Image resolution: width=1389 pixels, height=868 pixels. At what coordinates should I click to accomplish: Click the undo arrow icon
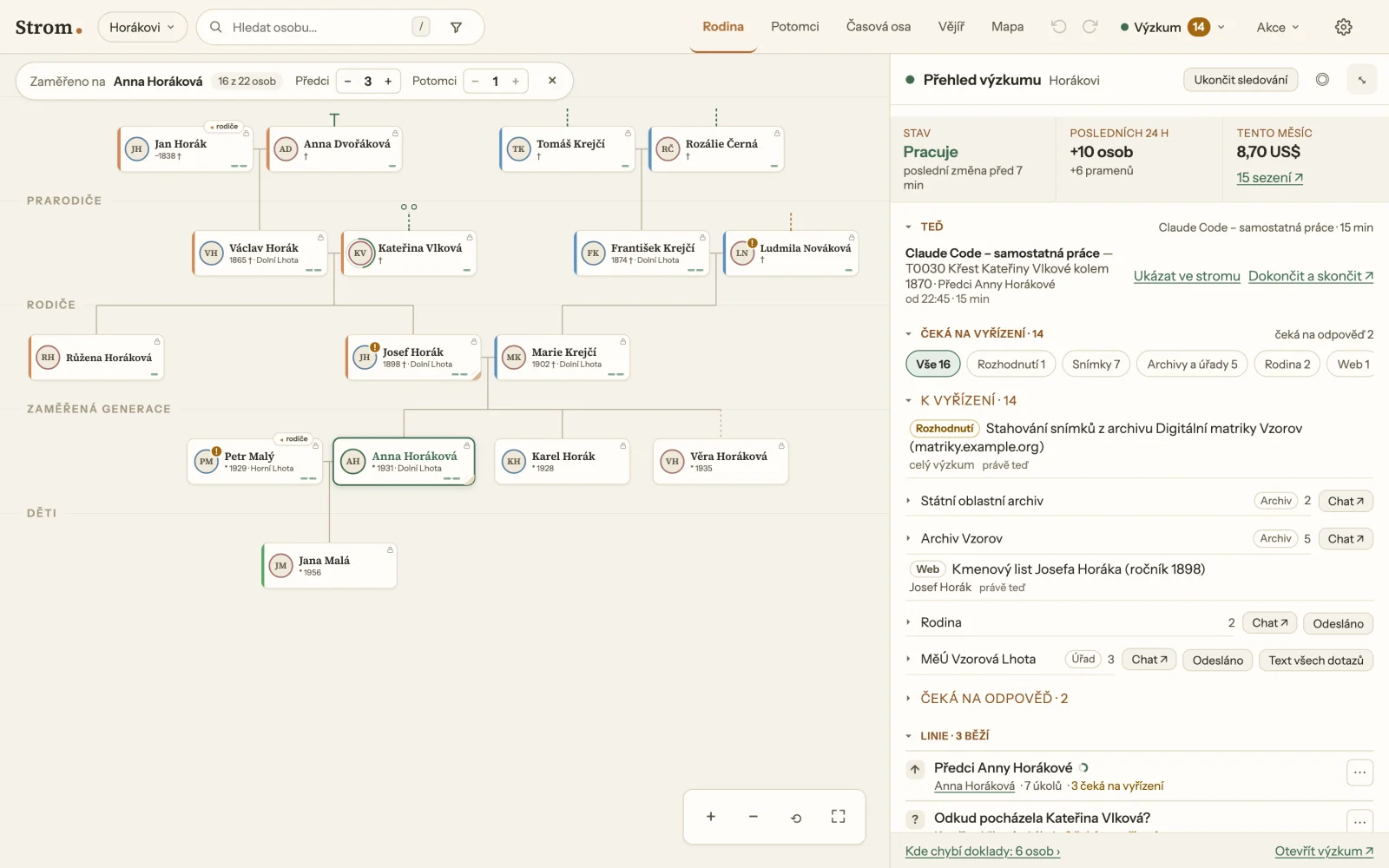(x=1058, y=27)
